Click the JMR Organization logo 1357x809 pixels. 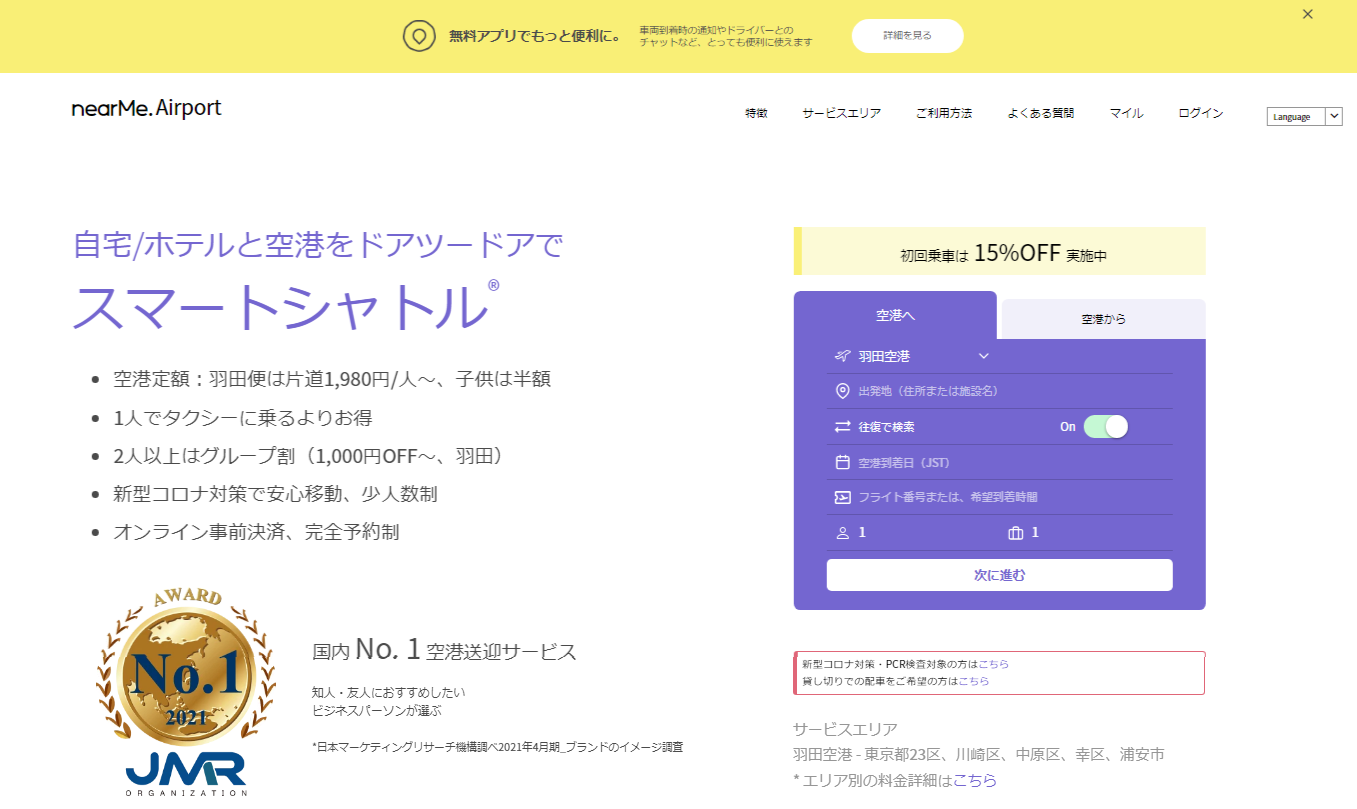(x=186, y=774)
